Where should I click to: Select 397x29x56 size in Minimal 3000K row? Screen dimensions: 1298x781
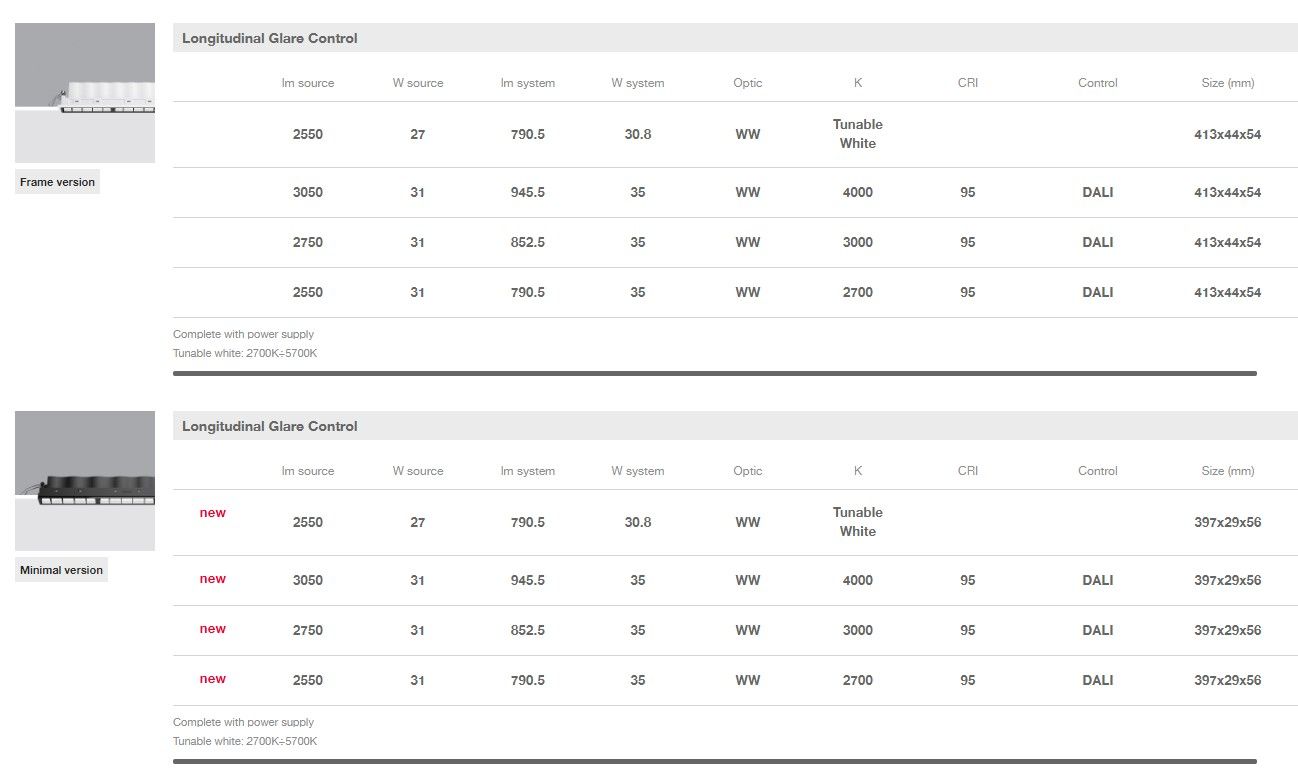point(1227,630)
